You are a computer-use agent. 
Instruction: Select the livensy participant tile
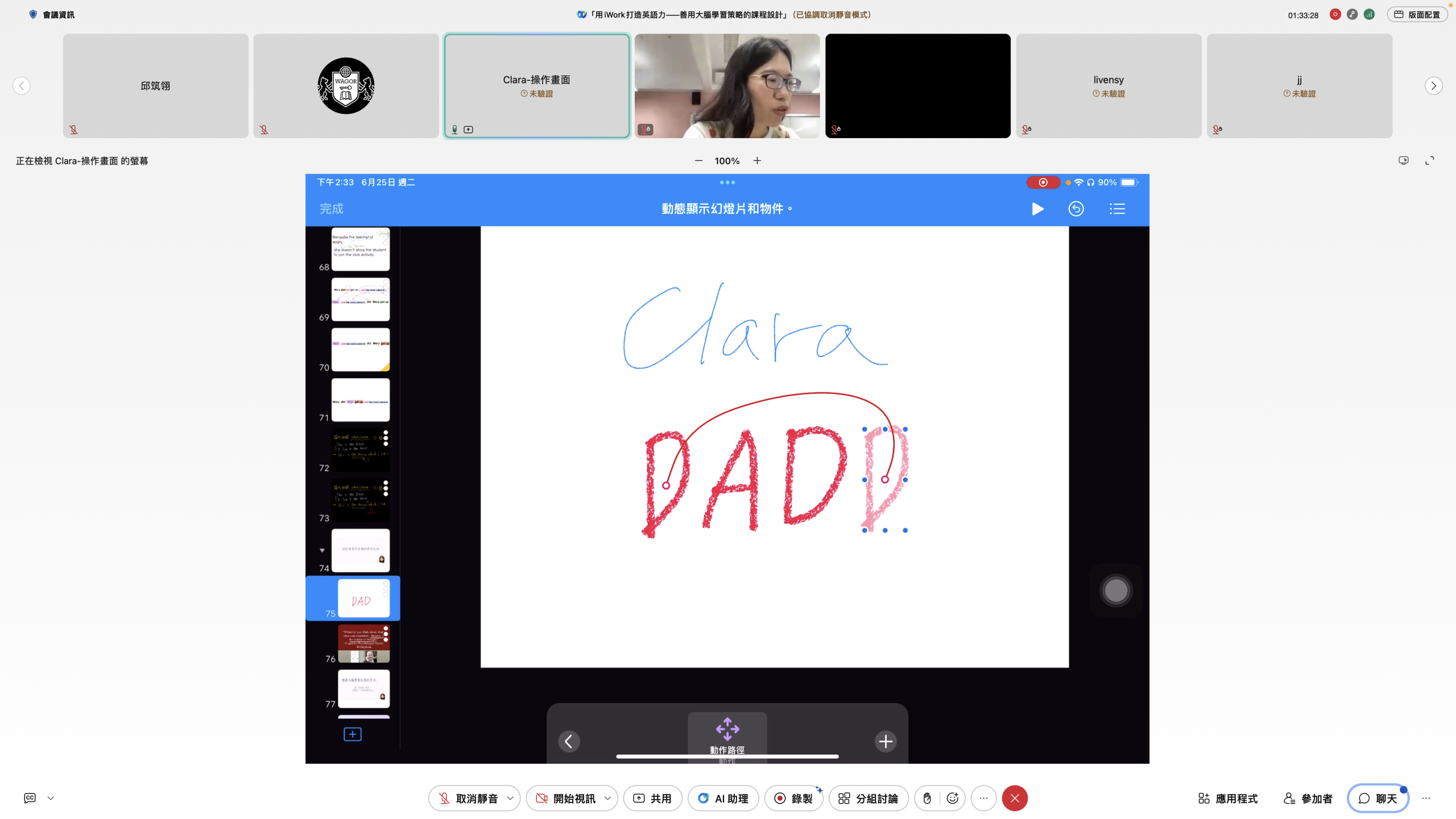[x=1108, y=85]
